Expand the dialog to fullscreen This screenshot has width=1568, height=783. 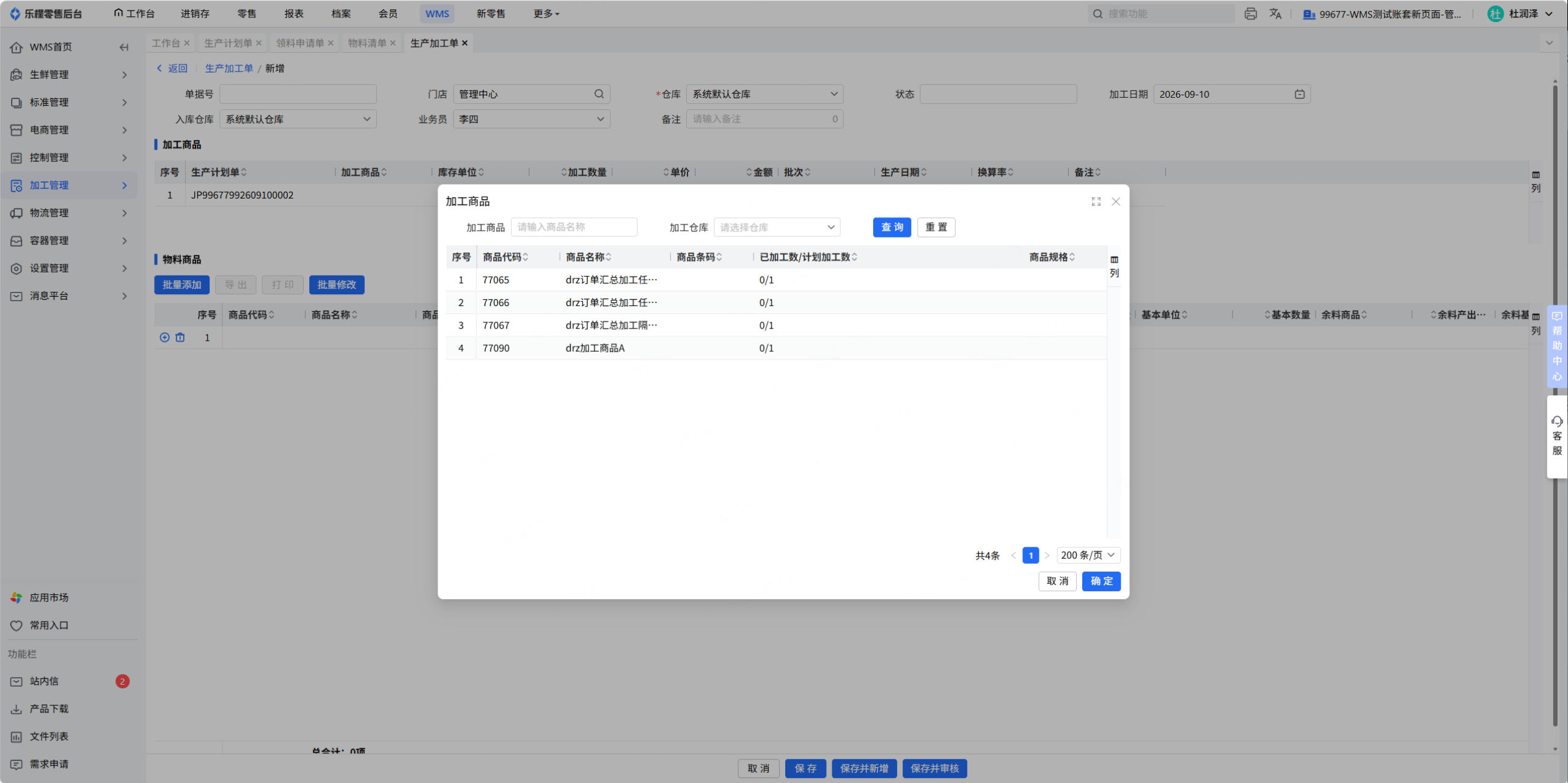(1096, 202)
